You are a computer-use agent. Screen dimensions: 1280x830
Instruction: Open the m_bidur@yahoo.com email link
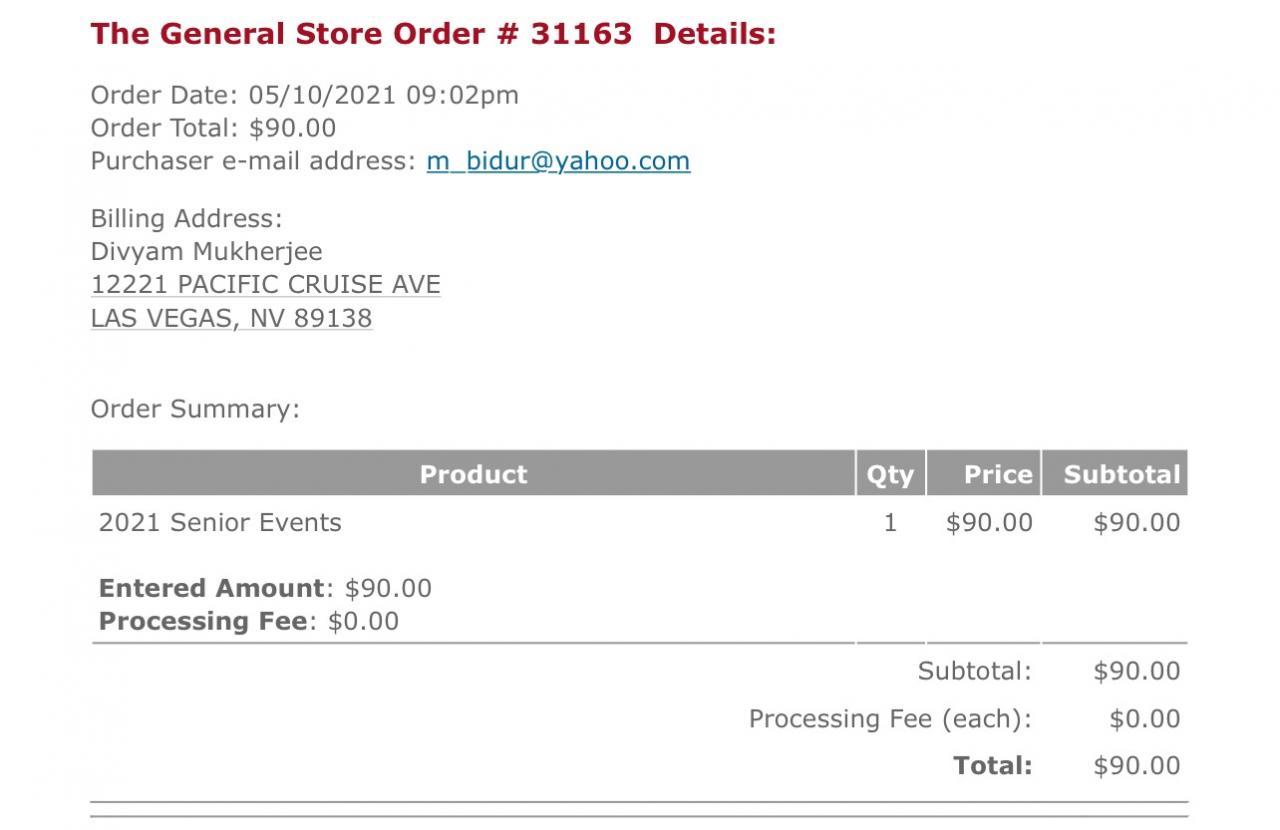[x=558, y=161]
